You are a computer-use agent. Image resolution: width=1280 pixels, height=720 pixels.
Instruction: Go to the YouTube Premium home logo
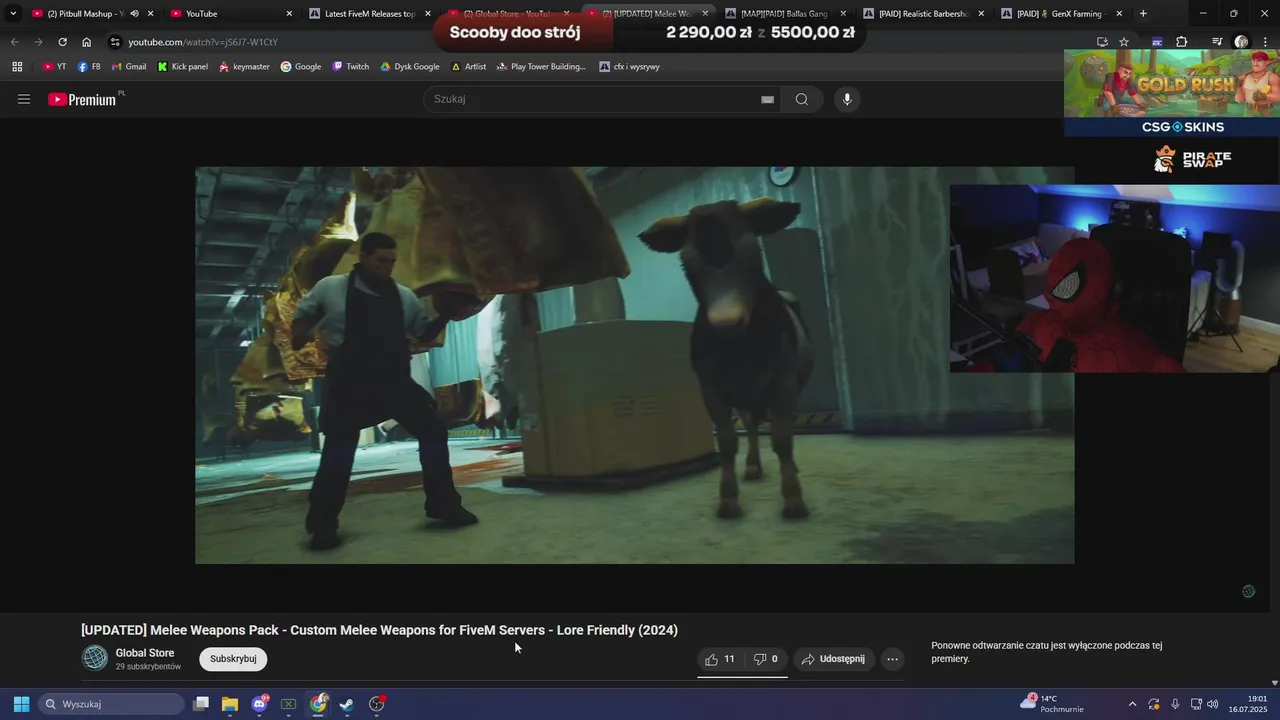coord(82,99)
